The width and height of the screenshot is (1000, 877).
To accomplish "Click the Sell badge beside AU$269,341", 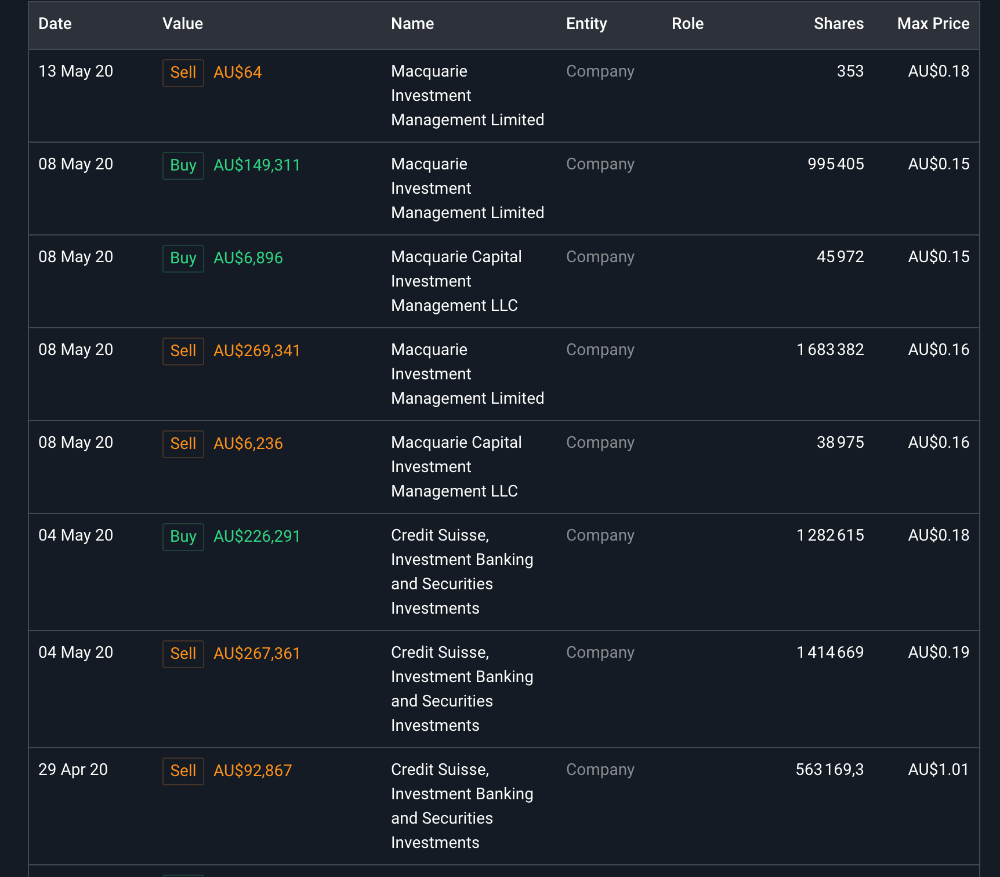I will coord(183,351).
